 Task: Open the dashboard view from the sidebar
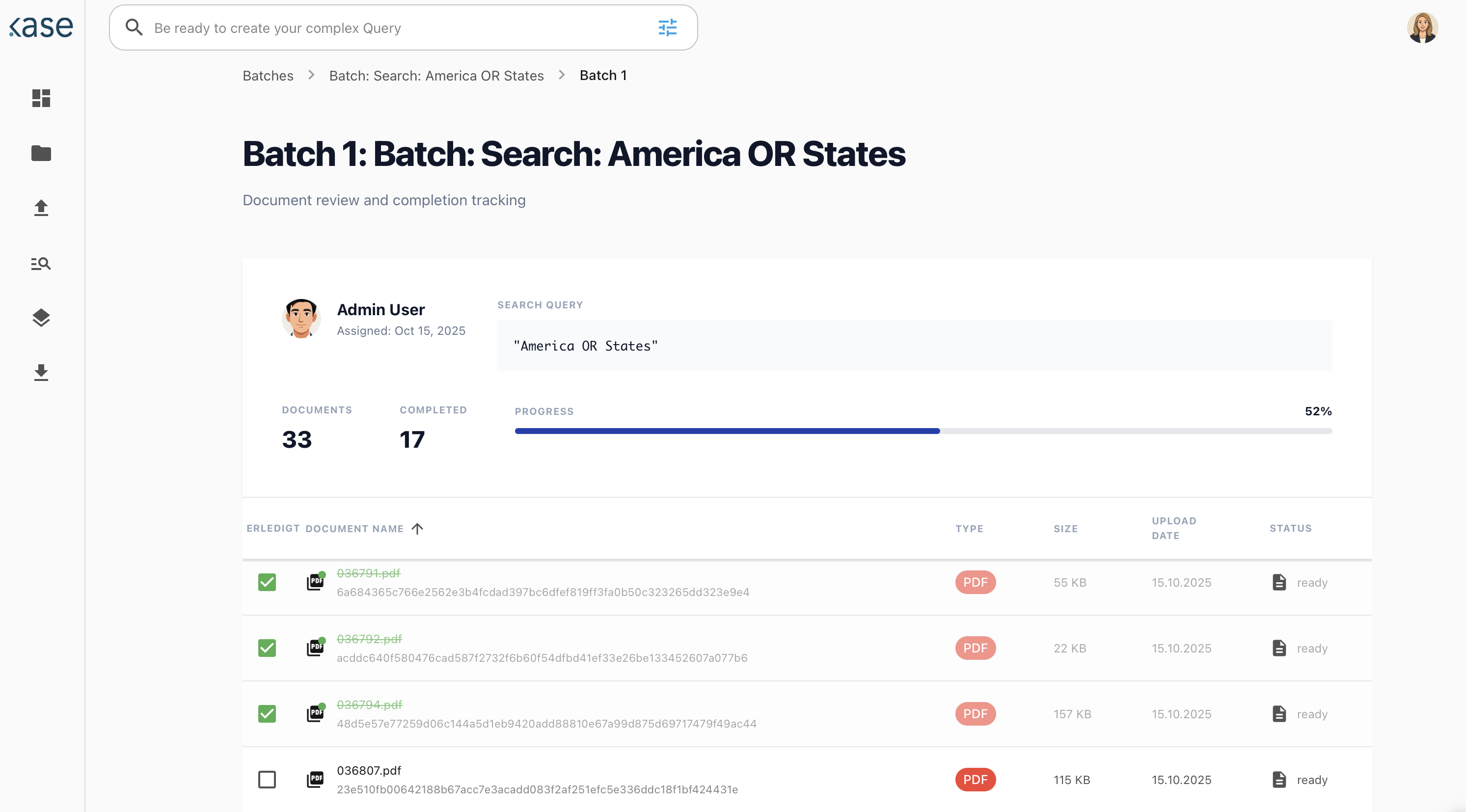[40, 98]
